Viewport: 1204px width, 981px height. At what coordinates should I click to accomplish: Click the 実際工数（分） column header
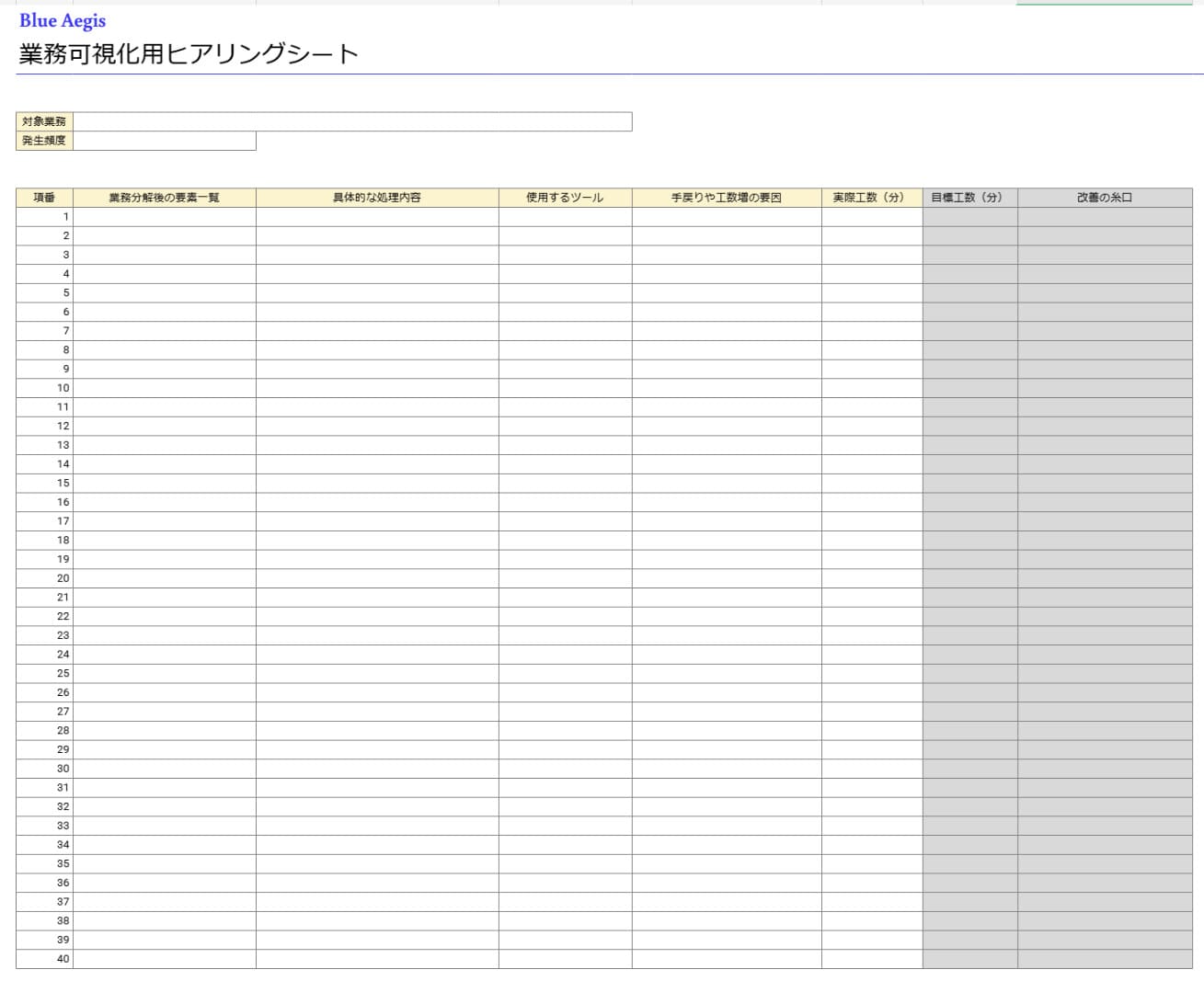pyautogui.click(x=872, y=198)
